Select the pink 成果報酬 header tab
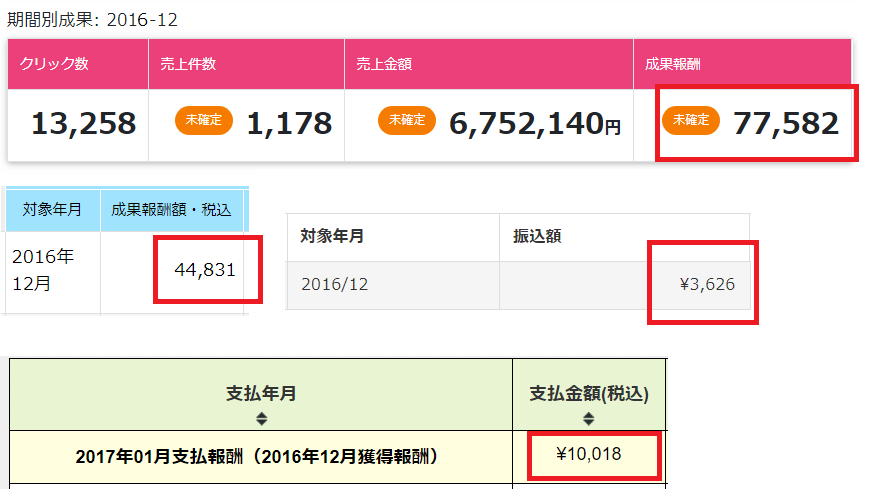Viewport: 882px width, 499px height. (742, 64)
